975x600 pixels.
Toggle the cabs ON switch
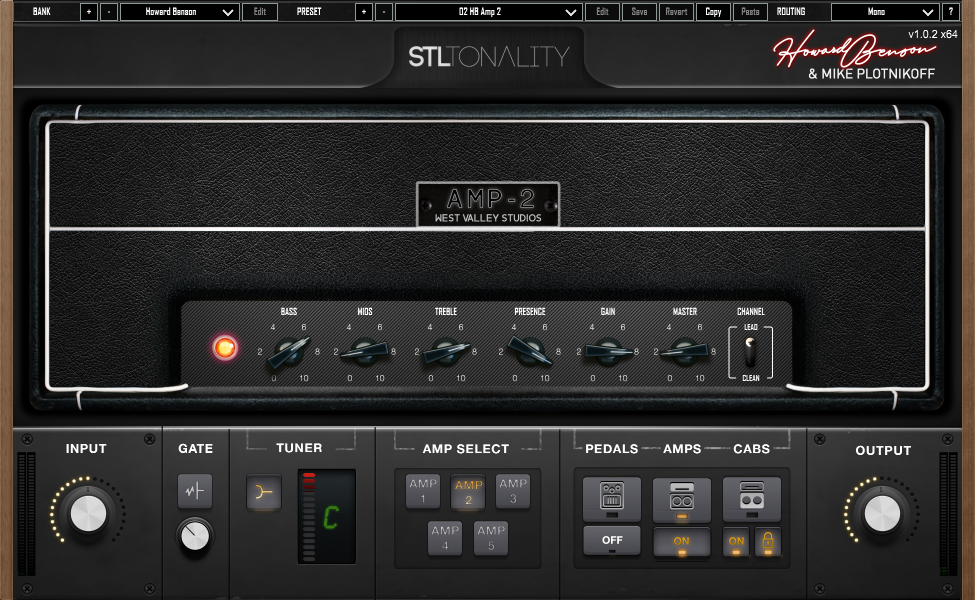coord(736,541)
